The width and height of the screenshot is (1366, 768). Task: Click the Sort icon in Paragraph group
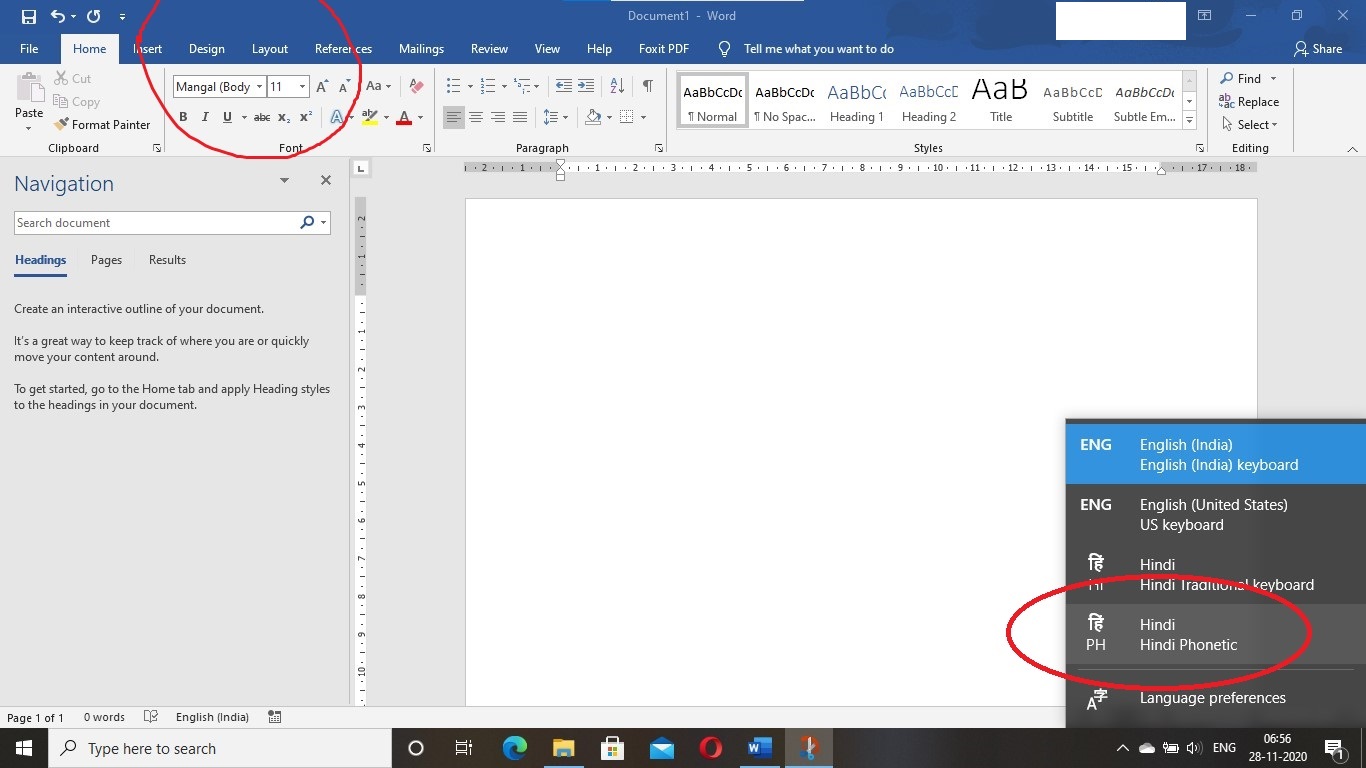(617, 86)
